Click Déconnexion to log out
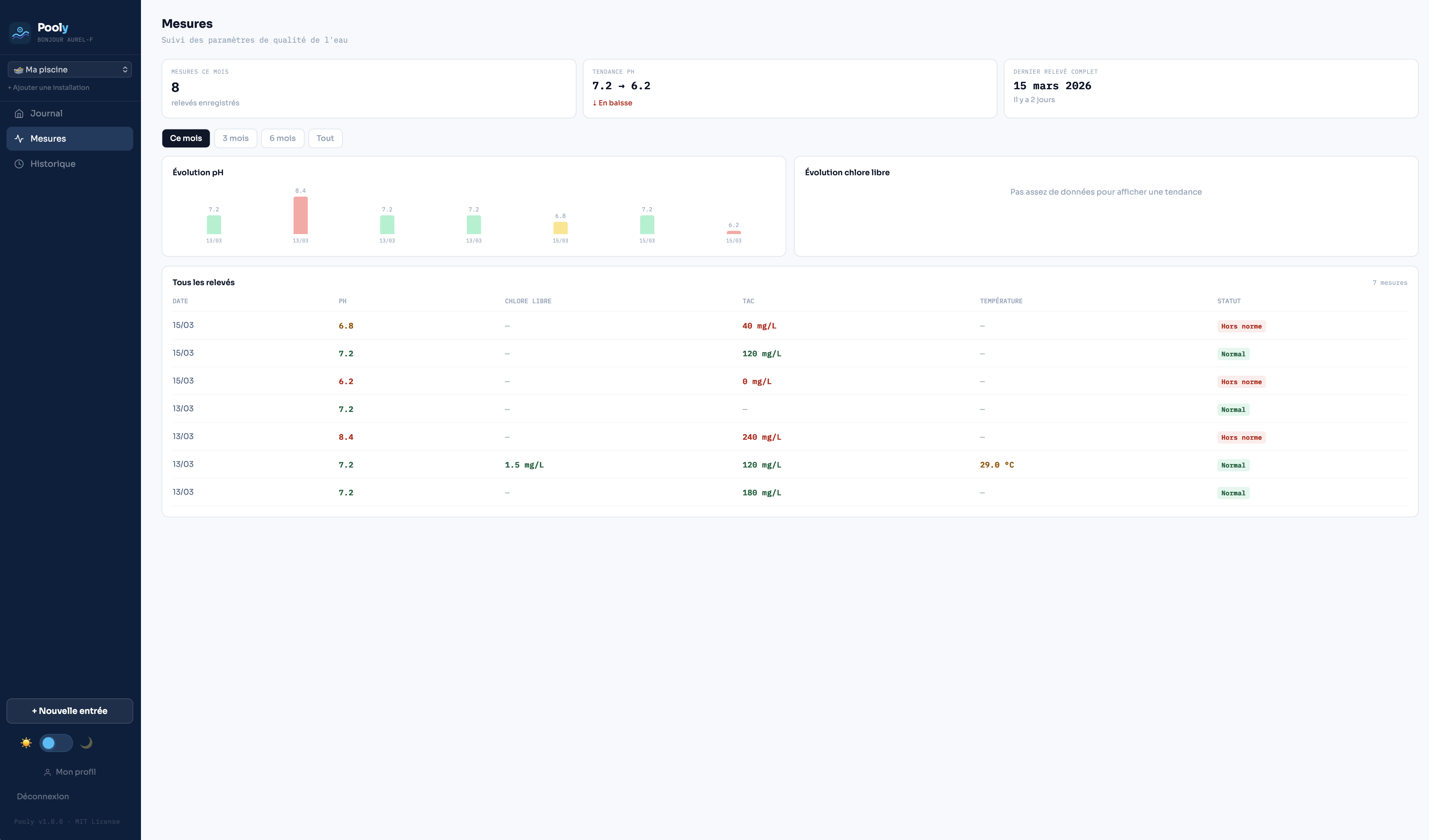This screenshot has height=840, width=1429. pyautogui.click(x=43, y=796)
